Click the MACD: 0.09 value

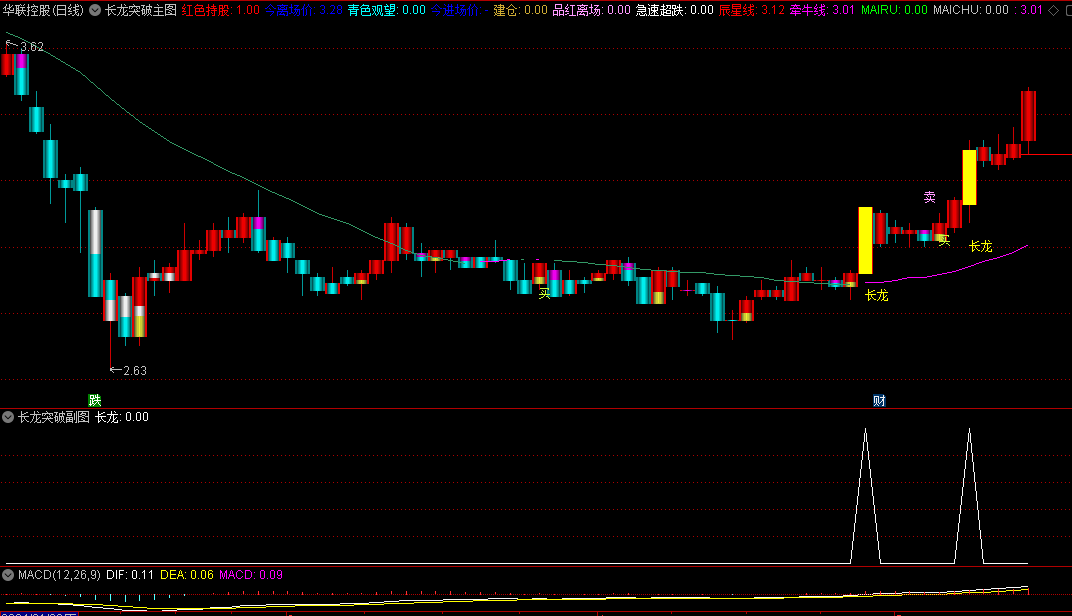click(251, 575)
